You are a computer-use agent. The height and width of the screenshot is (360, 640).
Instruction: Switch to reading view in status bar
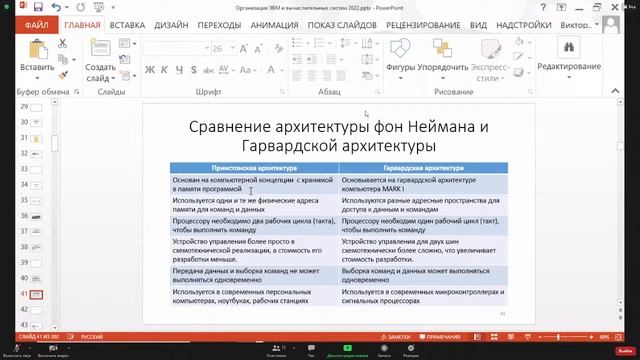[x=511, y=337]
